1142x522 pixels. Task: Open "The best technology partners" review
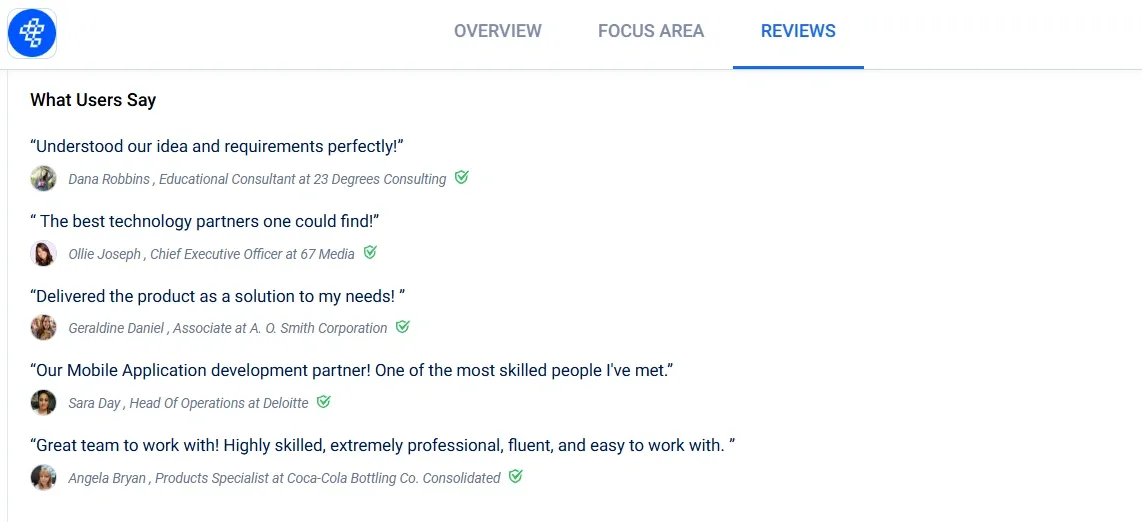pos(205,221)
